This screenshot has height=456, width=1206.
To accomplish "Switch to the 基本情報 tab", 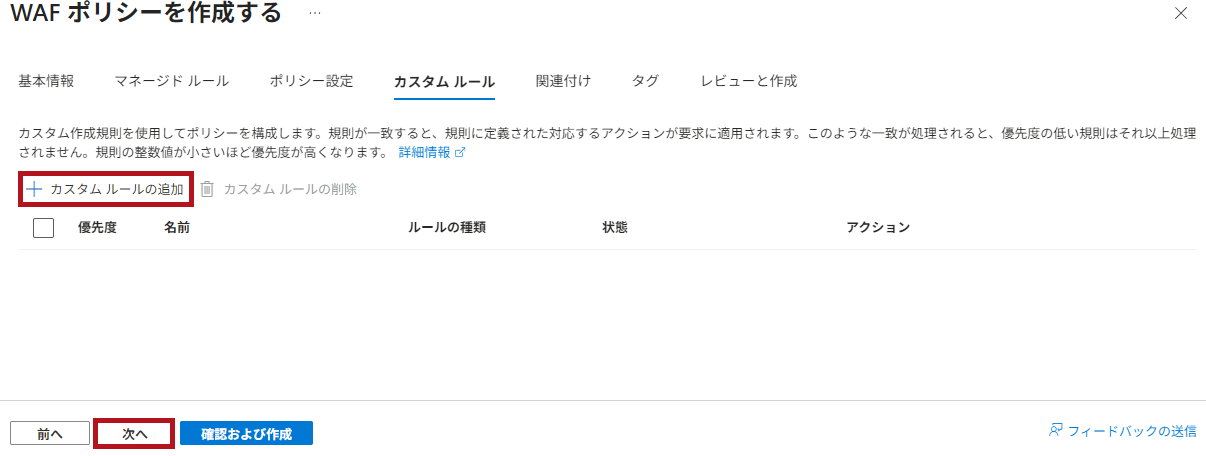I will pyautogui.click(x=46, y=81).
